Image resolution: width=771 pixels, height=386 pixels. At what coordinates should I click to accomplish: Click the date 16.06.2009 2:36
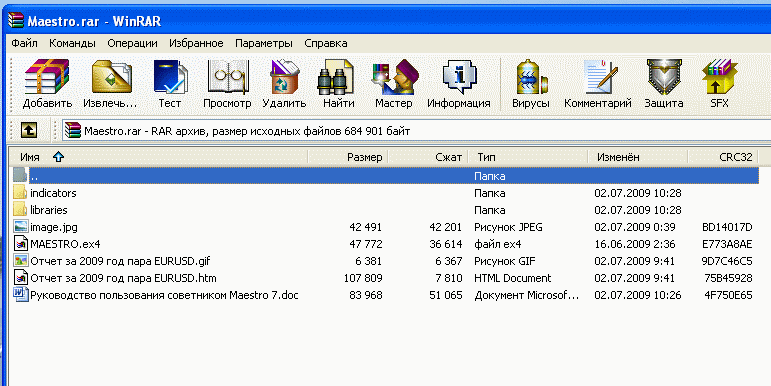click(635, 244)
